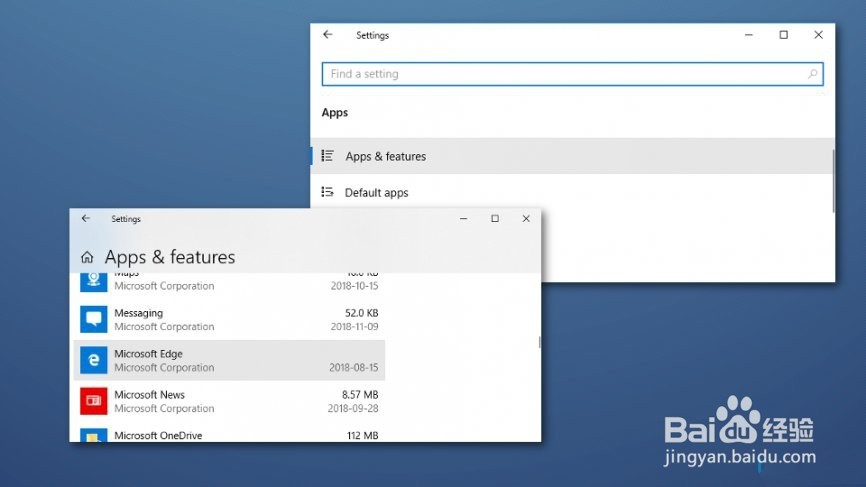The width and height of the screenshot is (866, 487).
Task: Select the Messaging app name
Action: pyautogui.click(x=139, y=313)
